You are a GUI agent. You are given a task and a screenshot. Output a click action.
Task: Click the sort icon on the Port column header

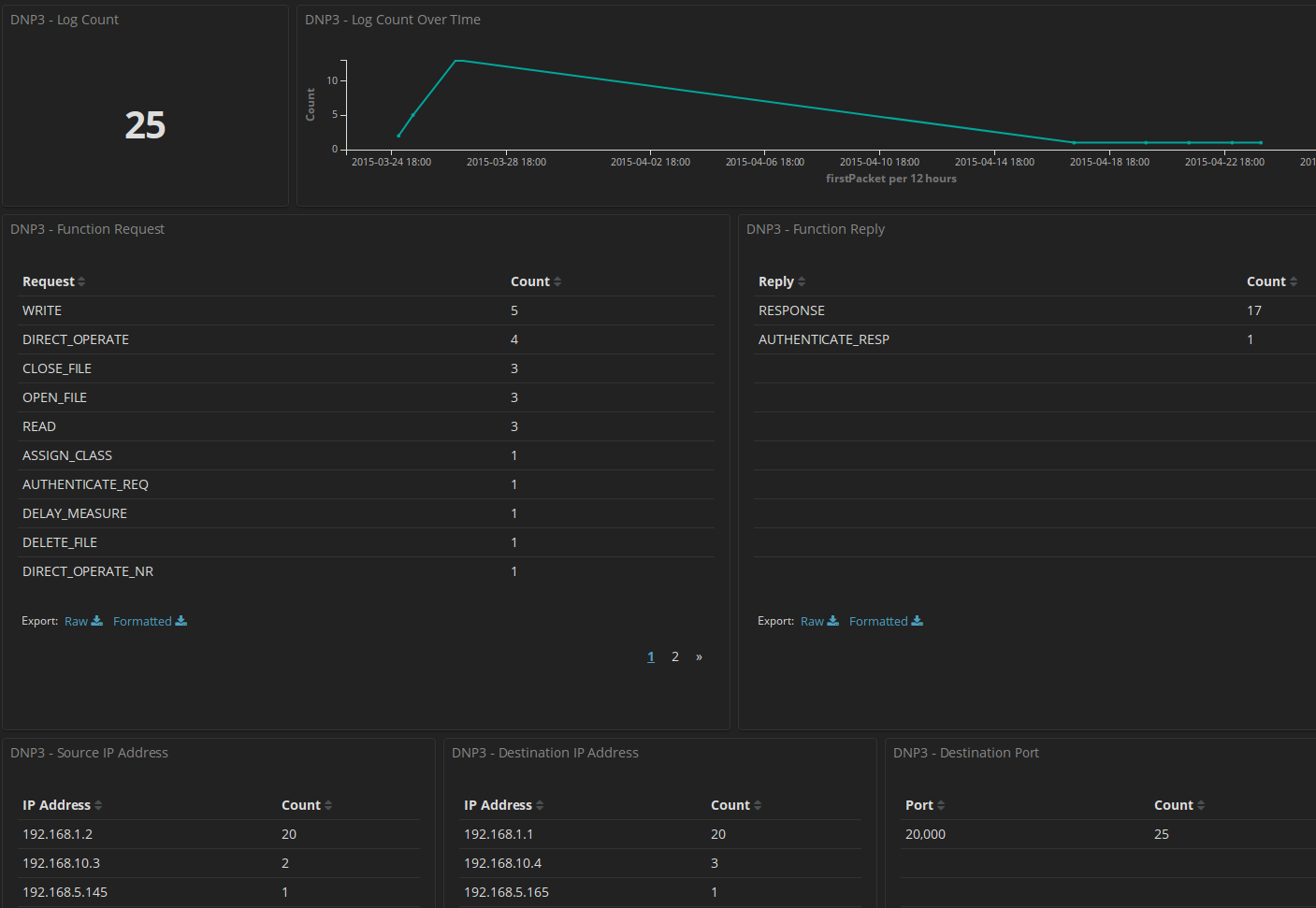click(x=943, y=804)
